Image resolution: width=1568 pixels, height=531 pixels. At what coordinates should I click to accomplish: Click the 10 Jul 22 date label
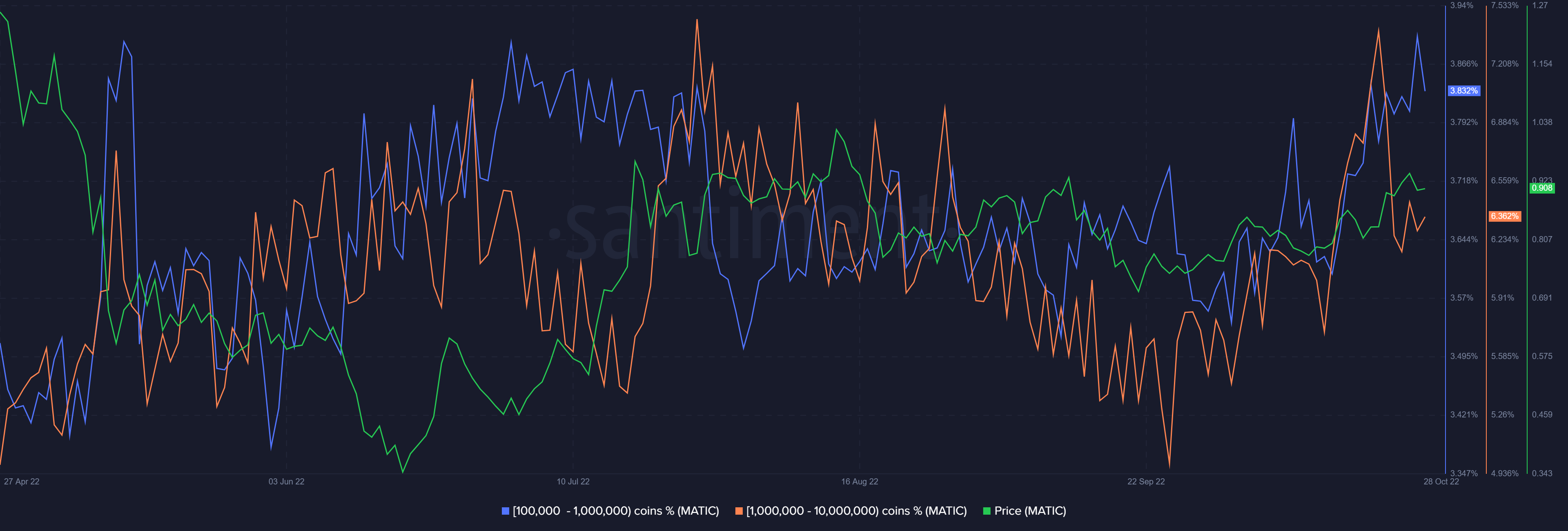[573, 482]
